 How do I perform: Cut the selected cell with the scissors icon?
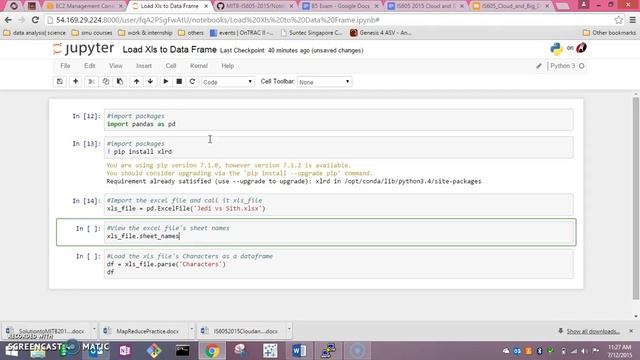tap(91, 82)
